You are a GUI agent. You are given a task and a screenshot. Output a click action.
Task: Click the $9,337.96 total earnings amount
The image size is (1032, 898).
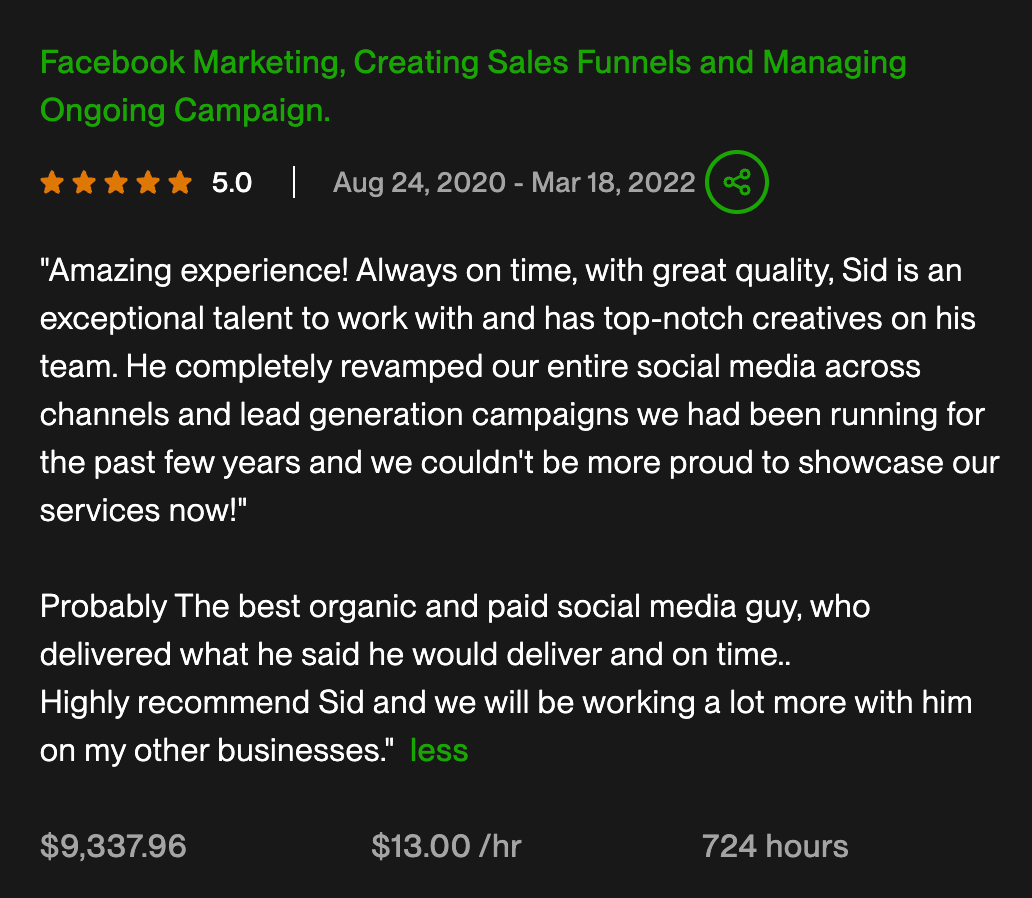[x=113, y=846]
